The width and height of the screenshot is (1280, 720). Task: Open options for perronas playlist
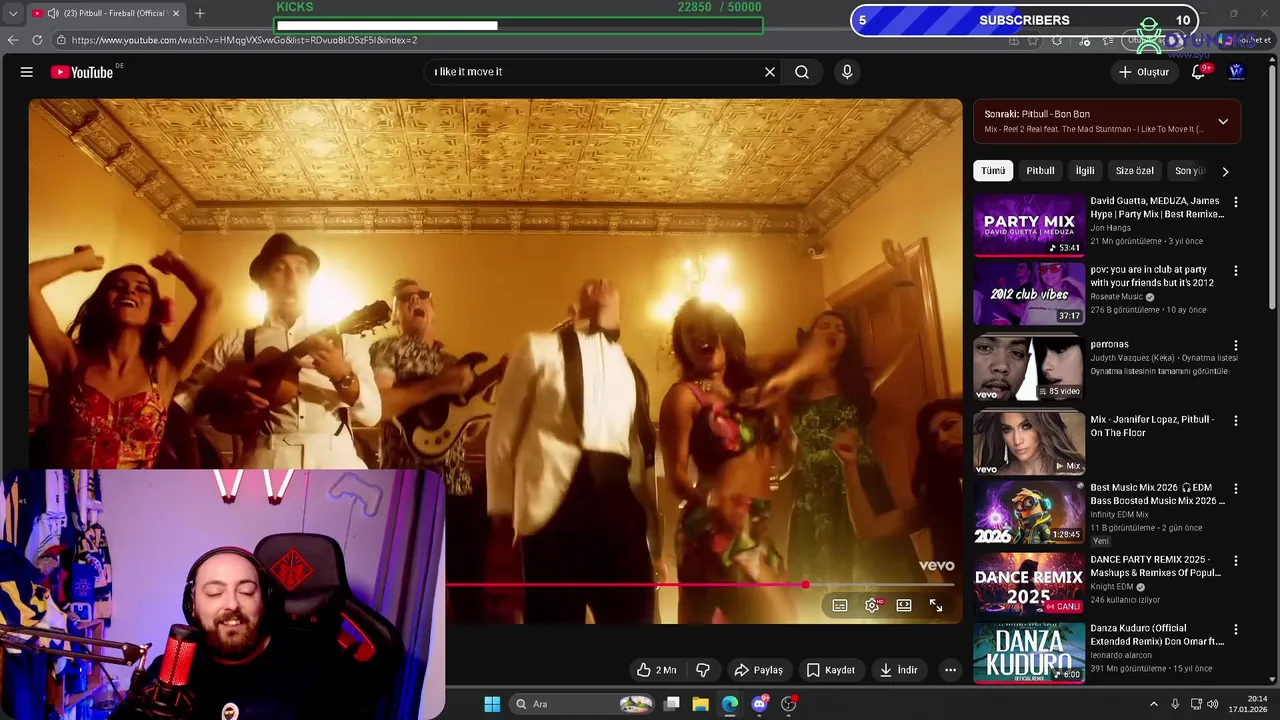[1236, 346]
